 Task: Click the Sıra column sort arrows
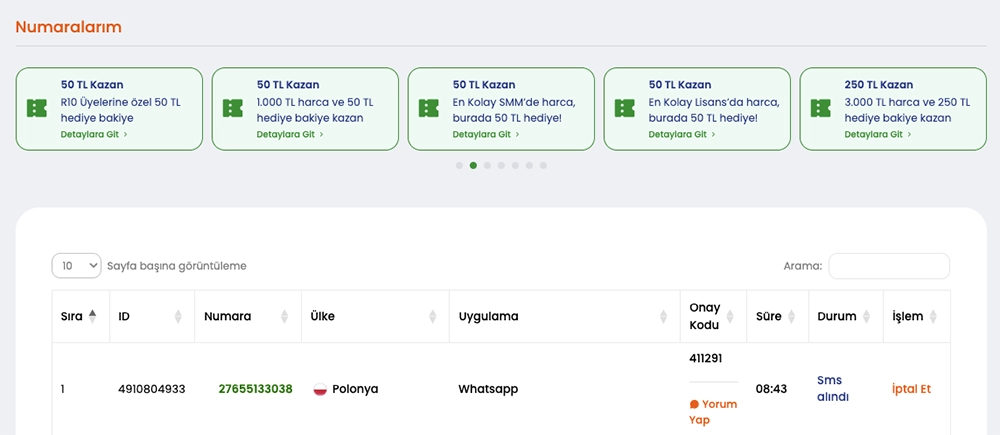[x=93, y=316]
